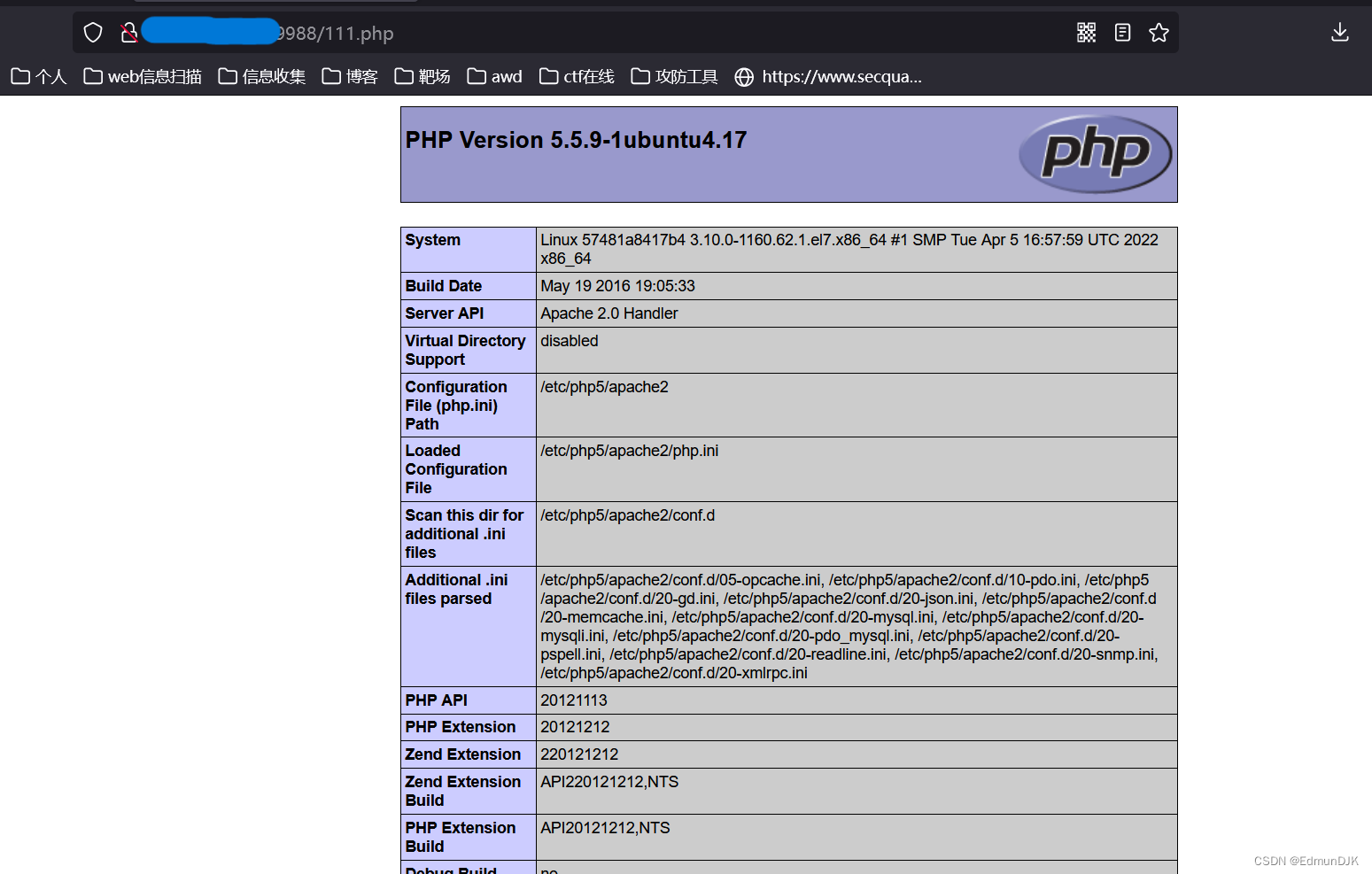Click the PHP API label

click(x=437, y=700)
